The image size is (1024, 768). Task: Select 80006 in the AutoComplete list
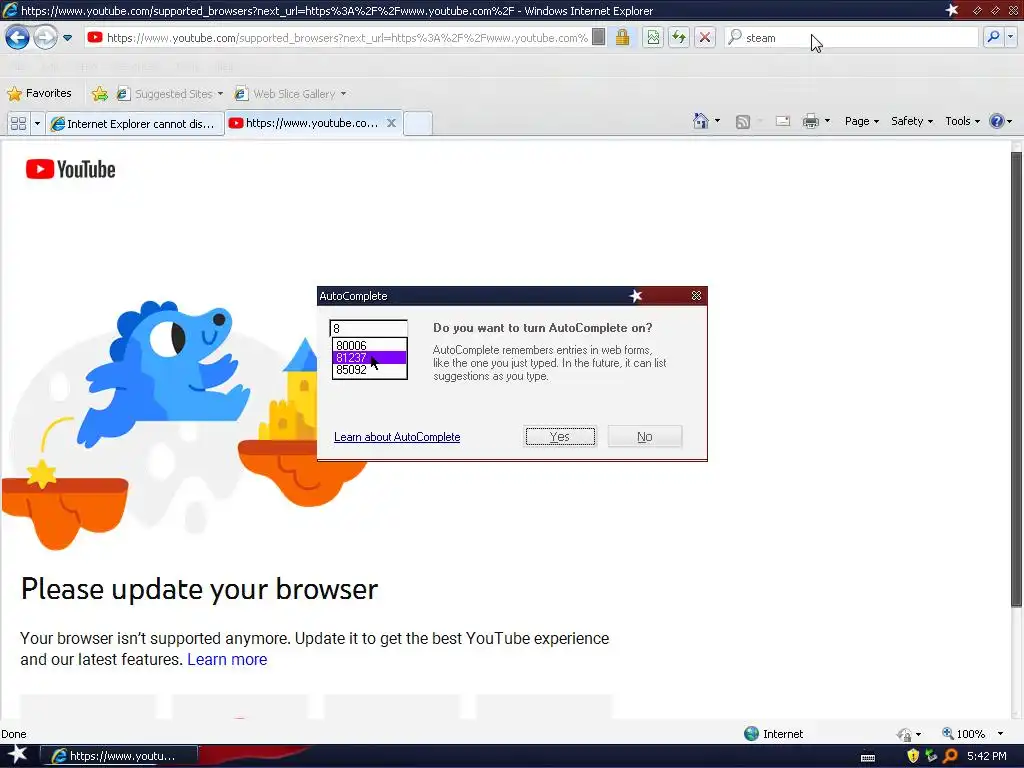pos(369,345)
